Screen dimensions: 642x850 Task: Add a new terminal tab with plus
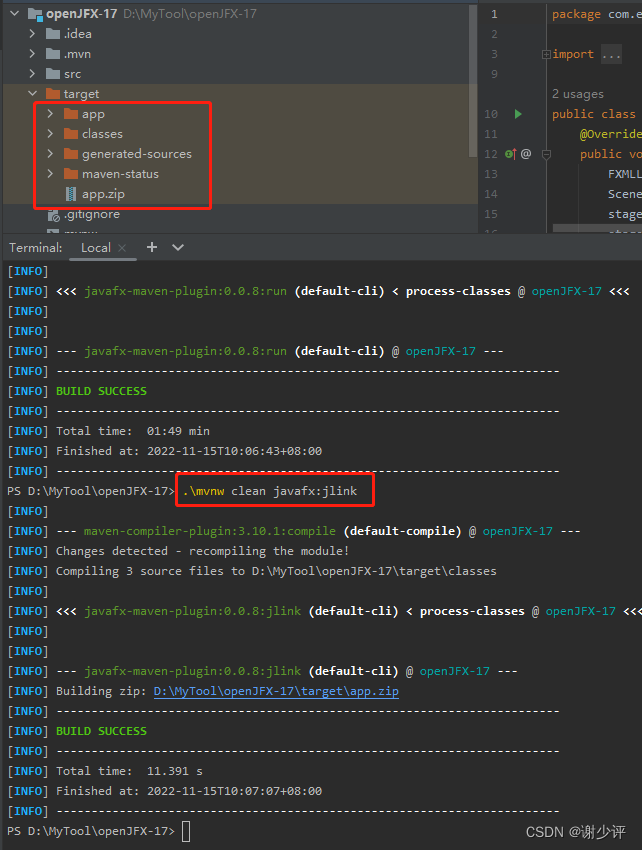point(152,247)
